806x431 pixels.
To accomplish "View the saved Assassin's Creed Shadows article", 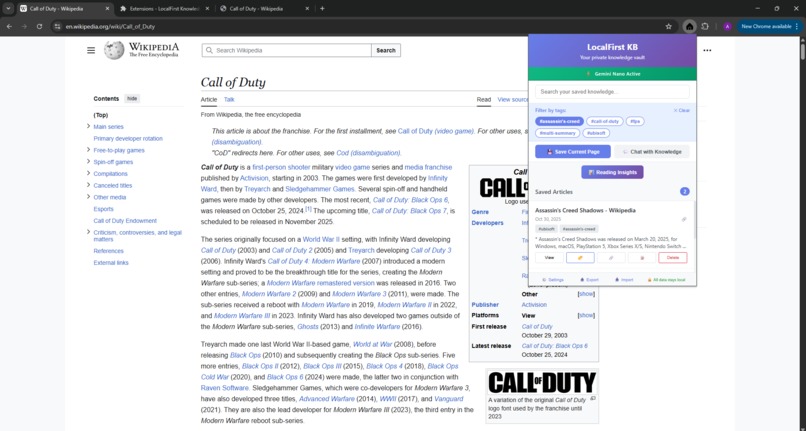I will [549, 258].
